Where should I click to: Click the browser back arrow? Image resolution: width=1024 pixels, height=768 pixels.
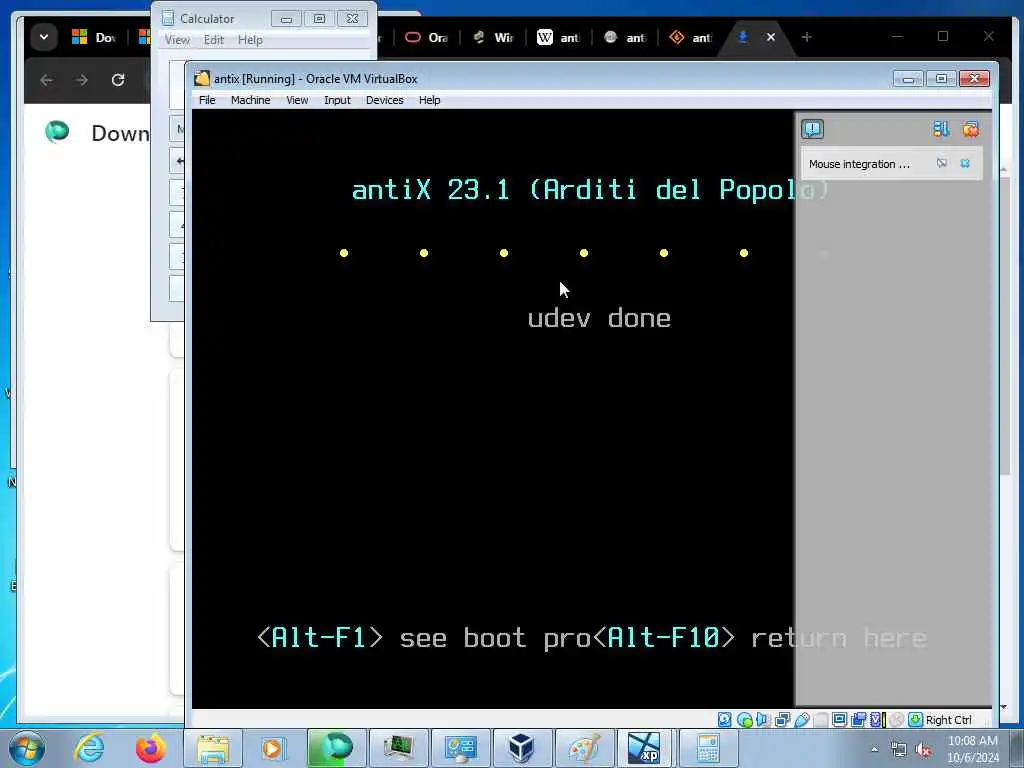tap(46, 80)
